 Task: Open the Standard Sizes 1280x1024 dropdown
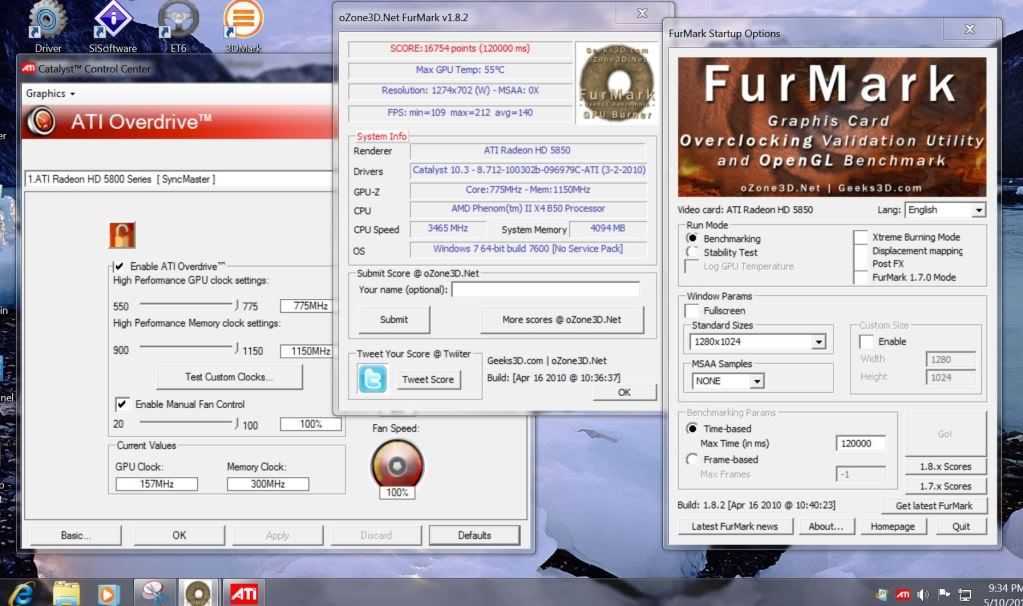tap(757, 342)
